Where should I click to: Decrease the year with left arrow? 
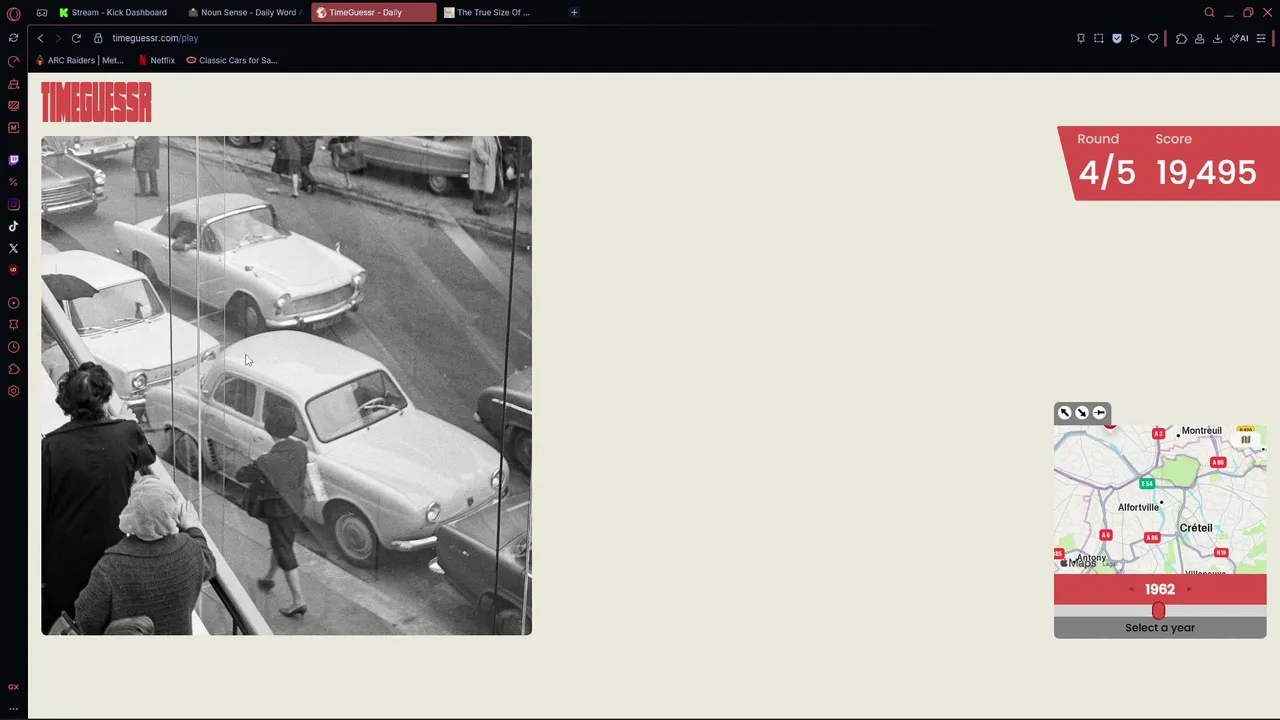pyautogui.click(x=1131, y=589)
